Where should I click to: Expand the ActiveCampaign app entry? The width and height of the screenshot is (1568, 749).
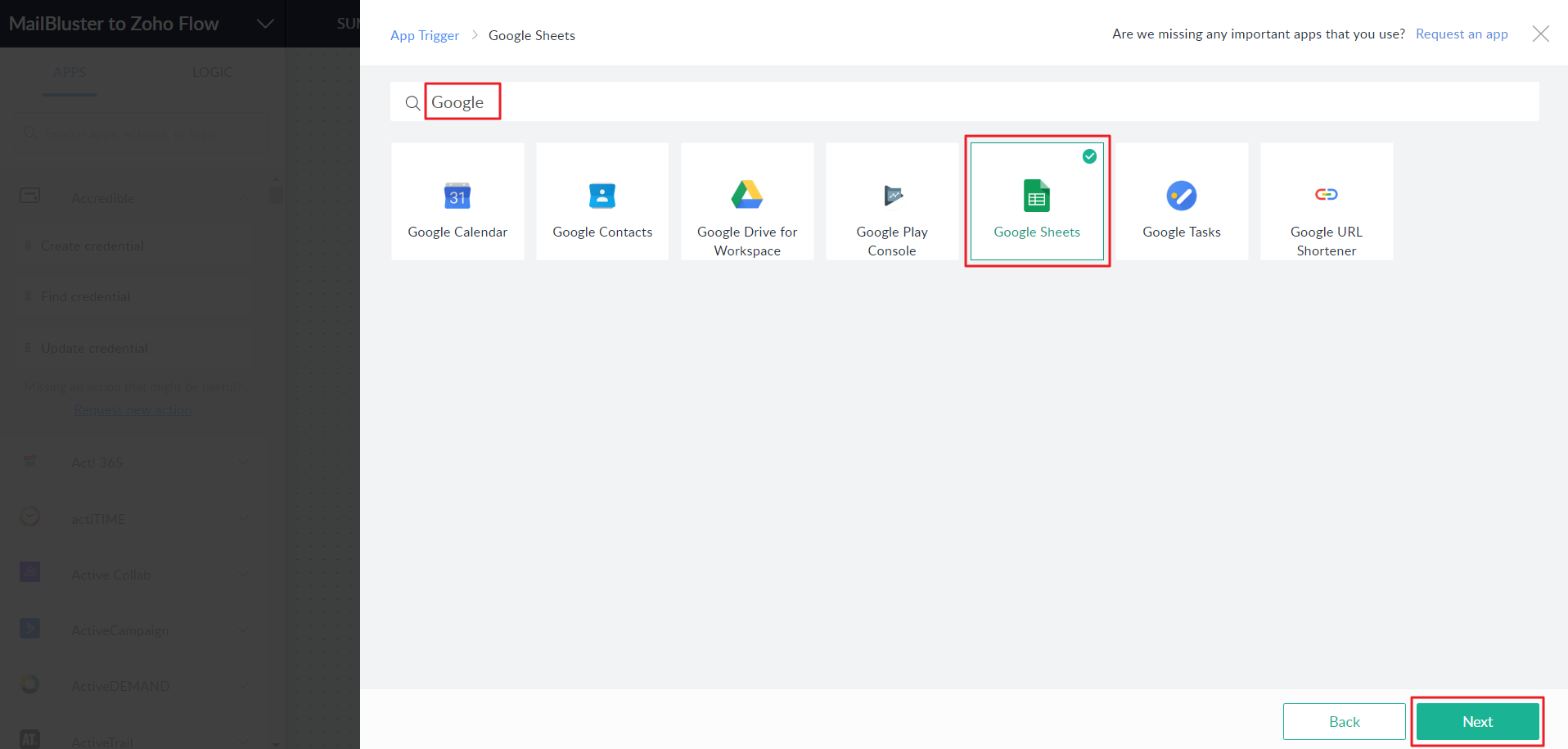pos(243,630)
